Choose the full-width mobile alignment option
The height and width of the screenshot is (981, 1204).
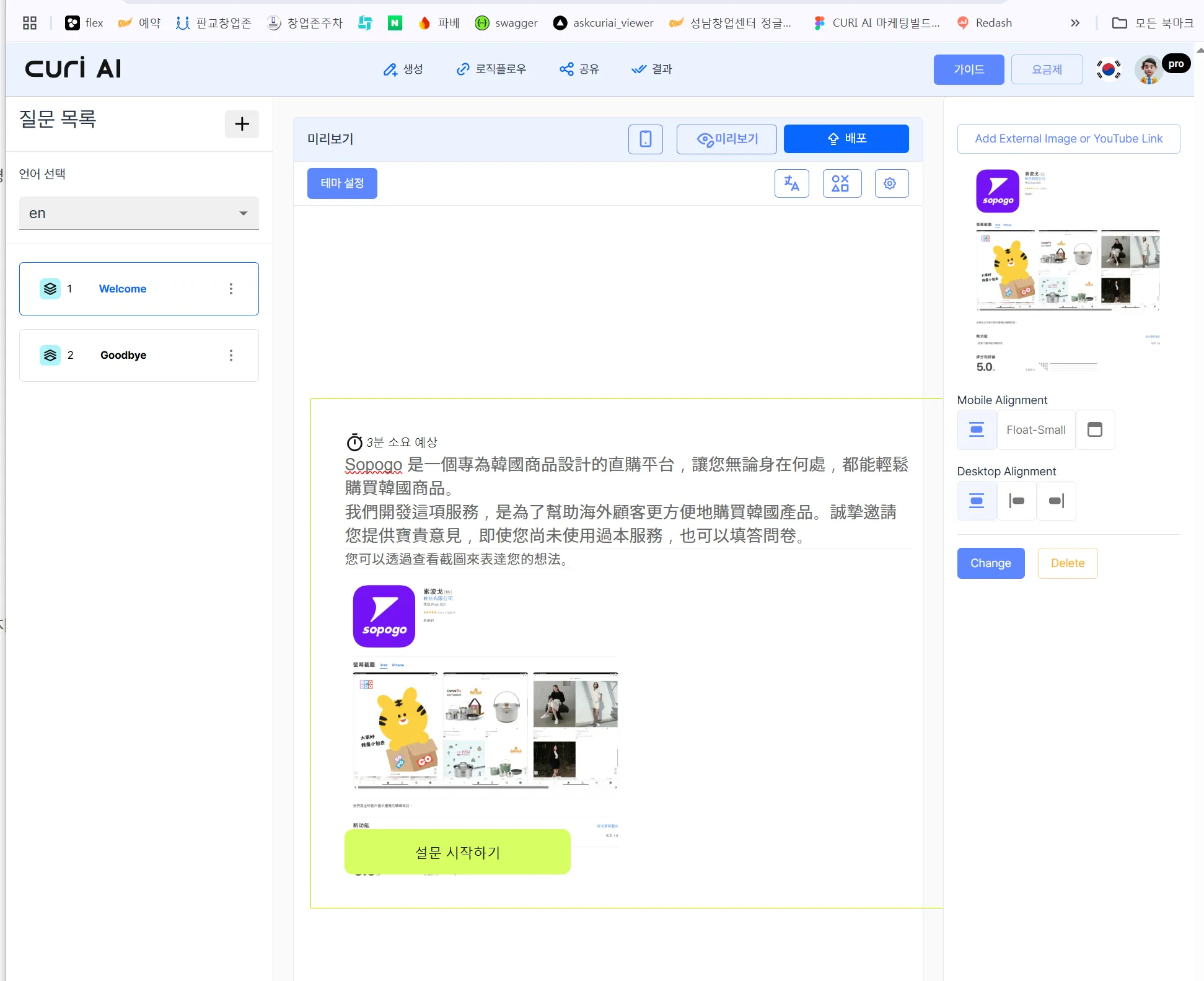(1095, 429)
